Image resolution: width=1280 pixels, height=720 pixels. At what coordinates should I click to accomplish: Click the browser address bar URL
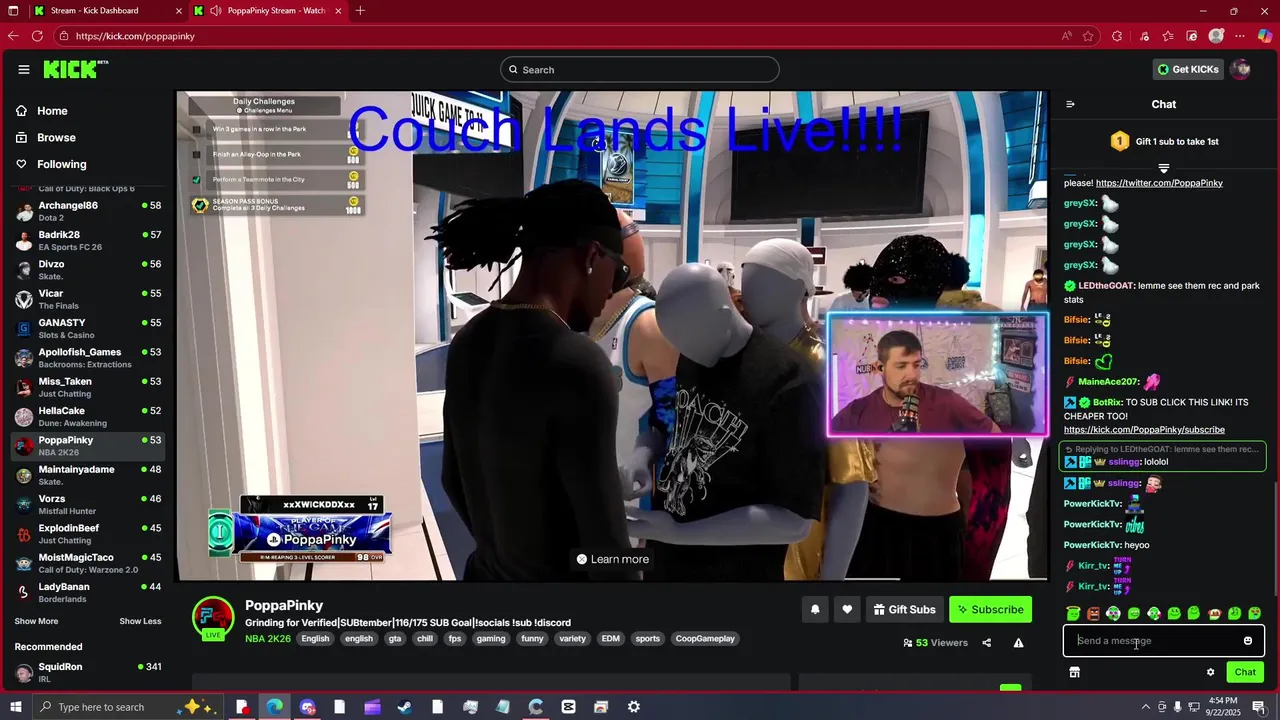[x=135, y=36]
